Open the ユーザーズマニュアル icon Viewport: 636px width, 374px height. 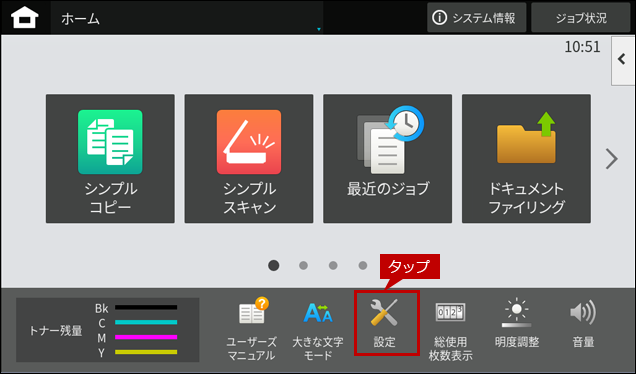click(x=251, y=330)
